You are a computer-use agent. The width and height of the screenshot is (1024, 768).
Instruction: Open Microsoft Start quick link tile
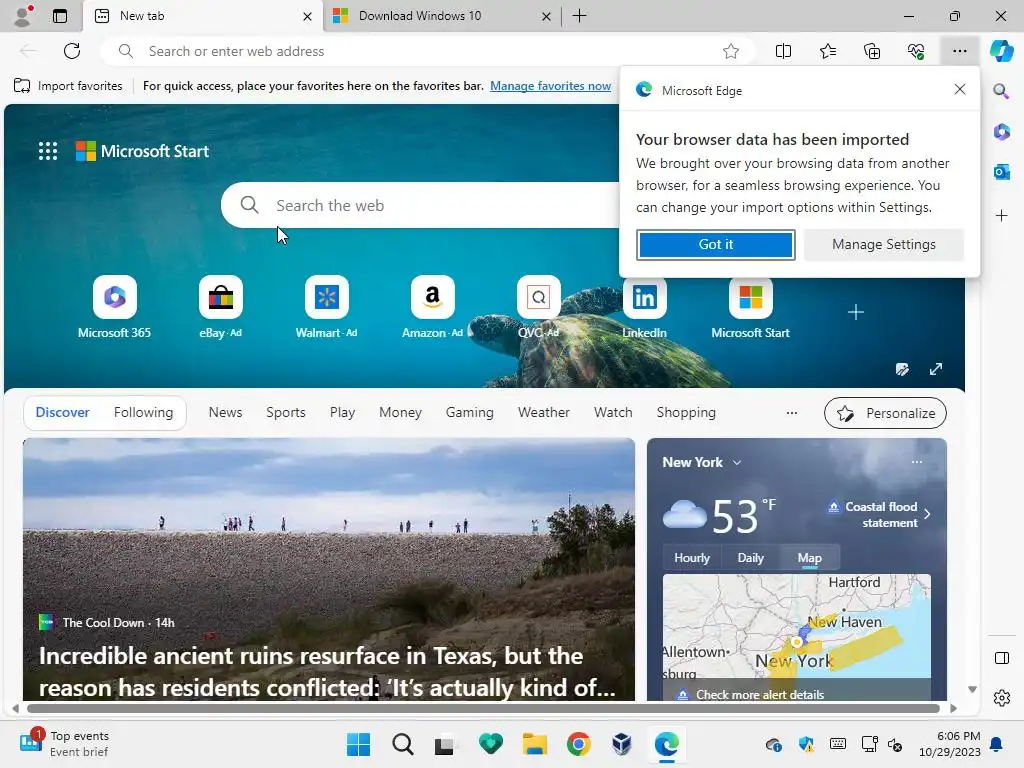[750, 307]
